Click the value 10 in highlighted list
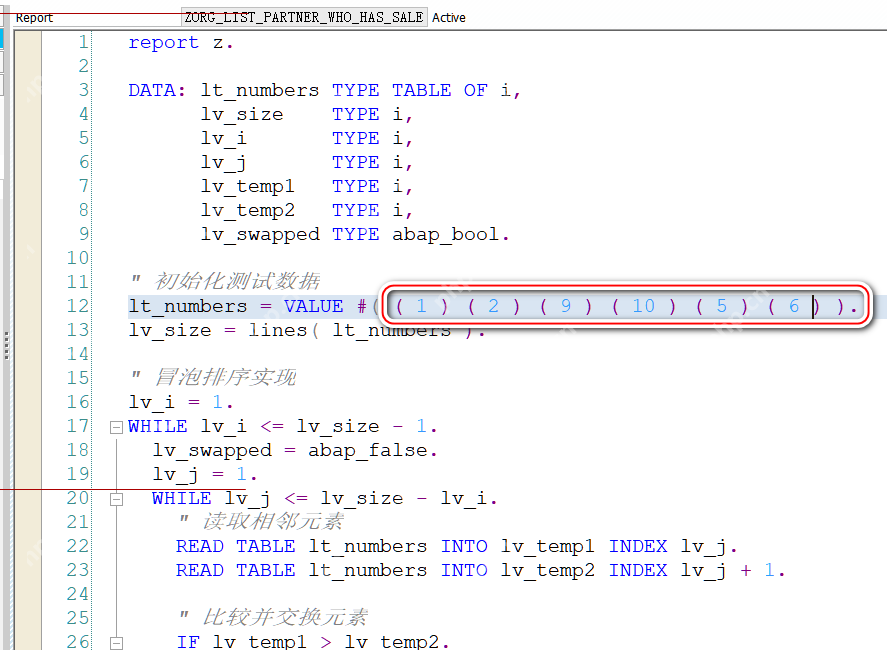The image size is (887, 650). (643, 306)
